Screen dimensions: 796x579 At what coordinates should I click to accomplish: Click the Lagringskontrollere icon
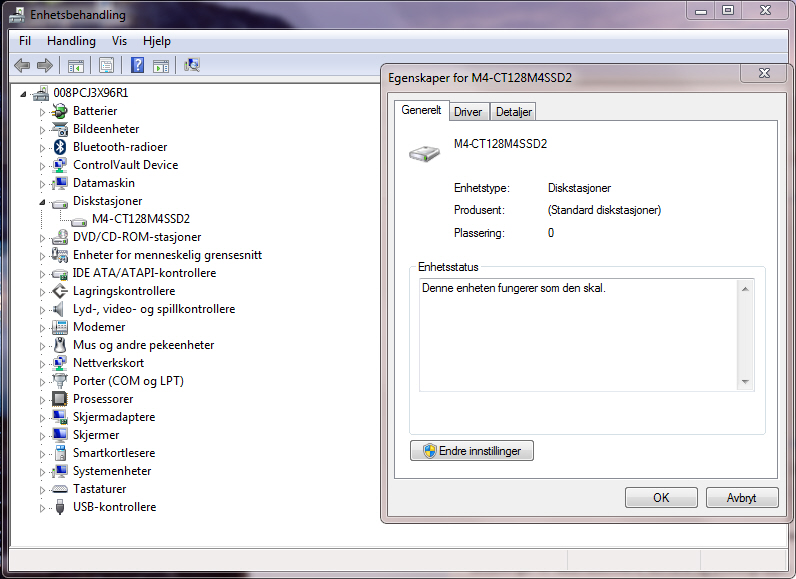pos(59,291)
